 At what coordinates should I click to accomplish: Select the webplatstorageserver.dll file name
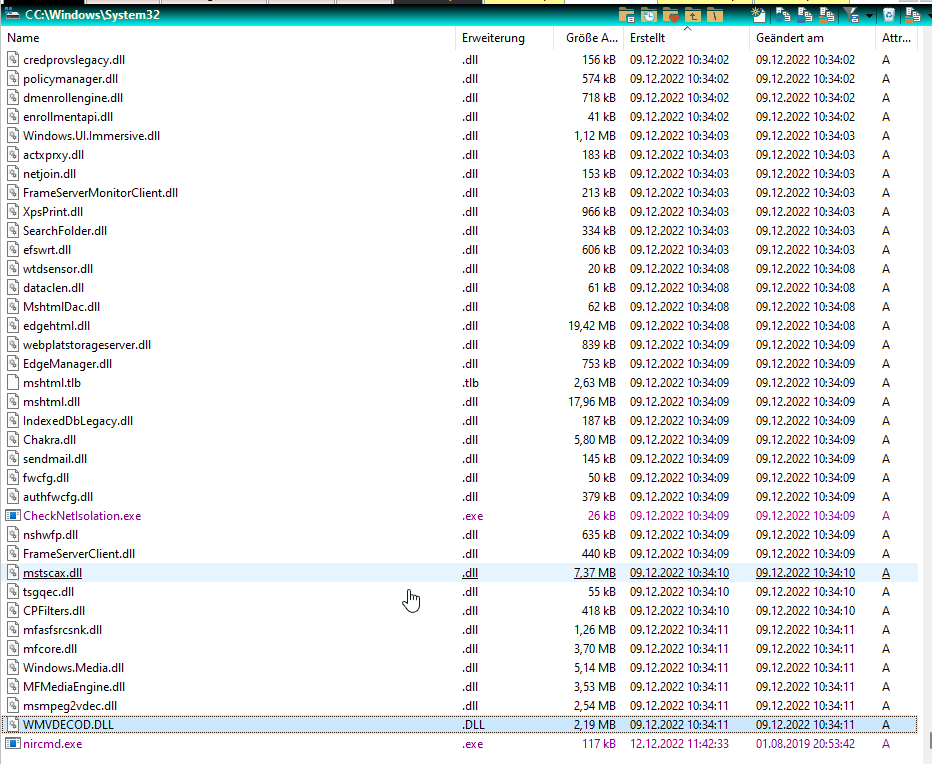pos(87,345)
